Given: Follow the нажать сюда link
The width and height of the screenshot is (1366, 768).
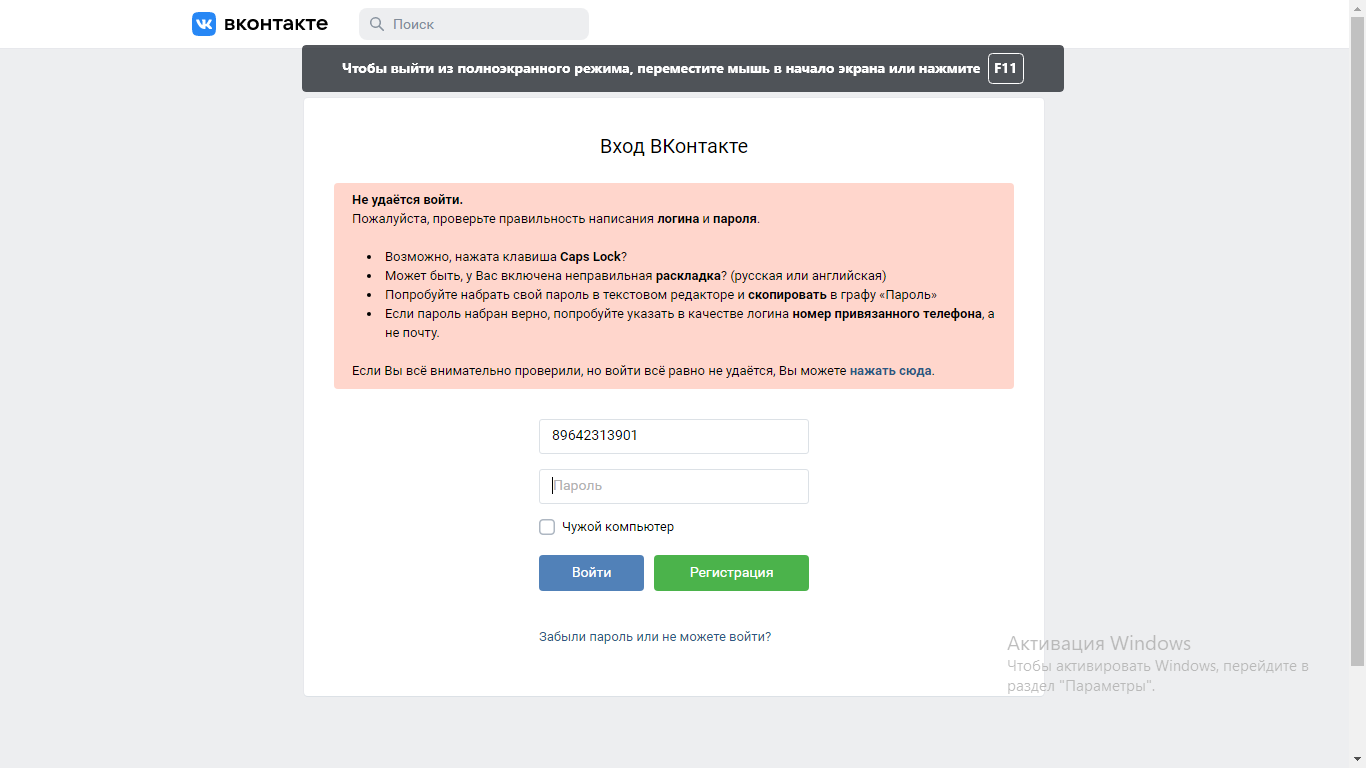Looking at the screenshot, I should pos(891,370).
